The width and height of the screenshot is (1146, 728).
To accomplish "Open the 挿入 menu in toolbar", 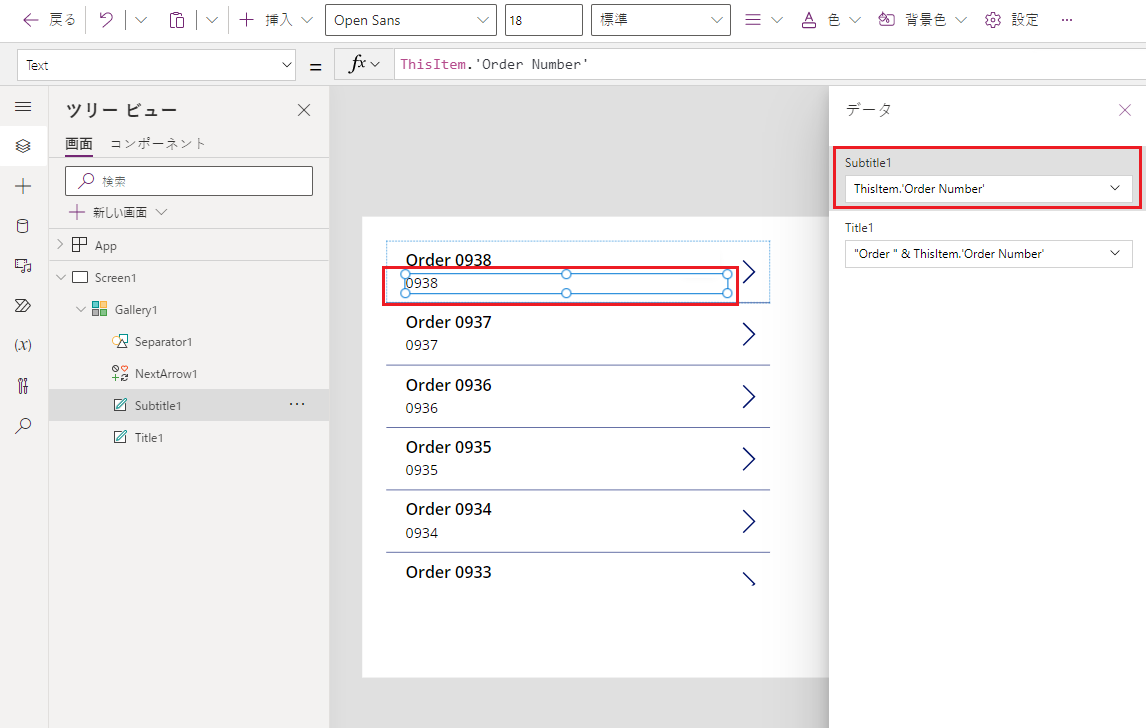I will 277,20.
